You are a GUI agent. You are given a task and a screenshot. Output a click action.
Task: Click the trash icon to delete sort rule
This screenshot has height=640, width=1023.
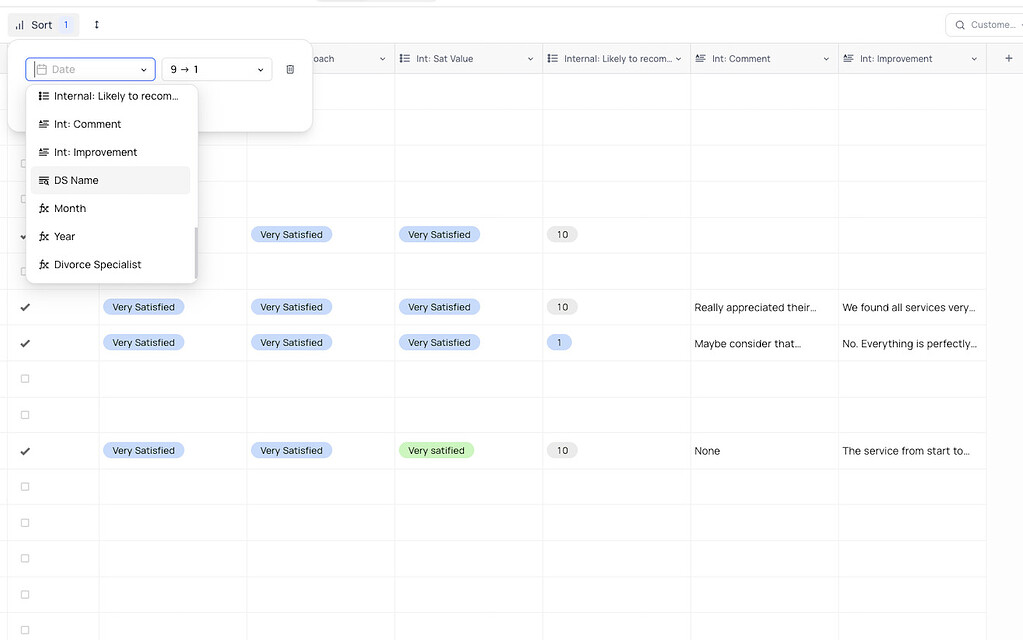(x=290, y=70)
